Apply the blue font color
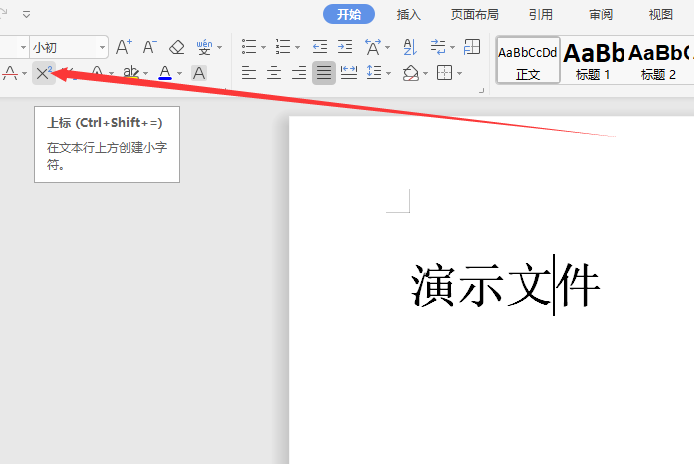 (165, 73)
